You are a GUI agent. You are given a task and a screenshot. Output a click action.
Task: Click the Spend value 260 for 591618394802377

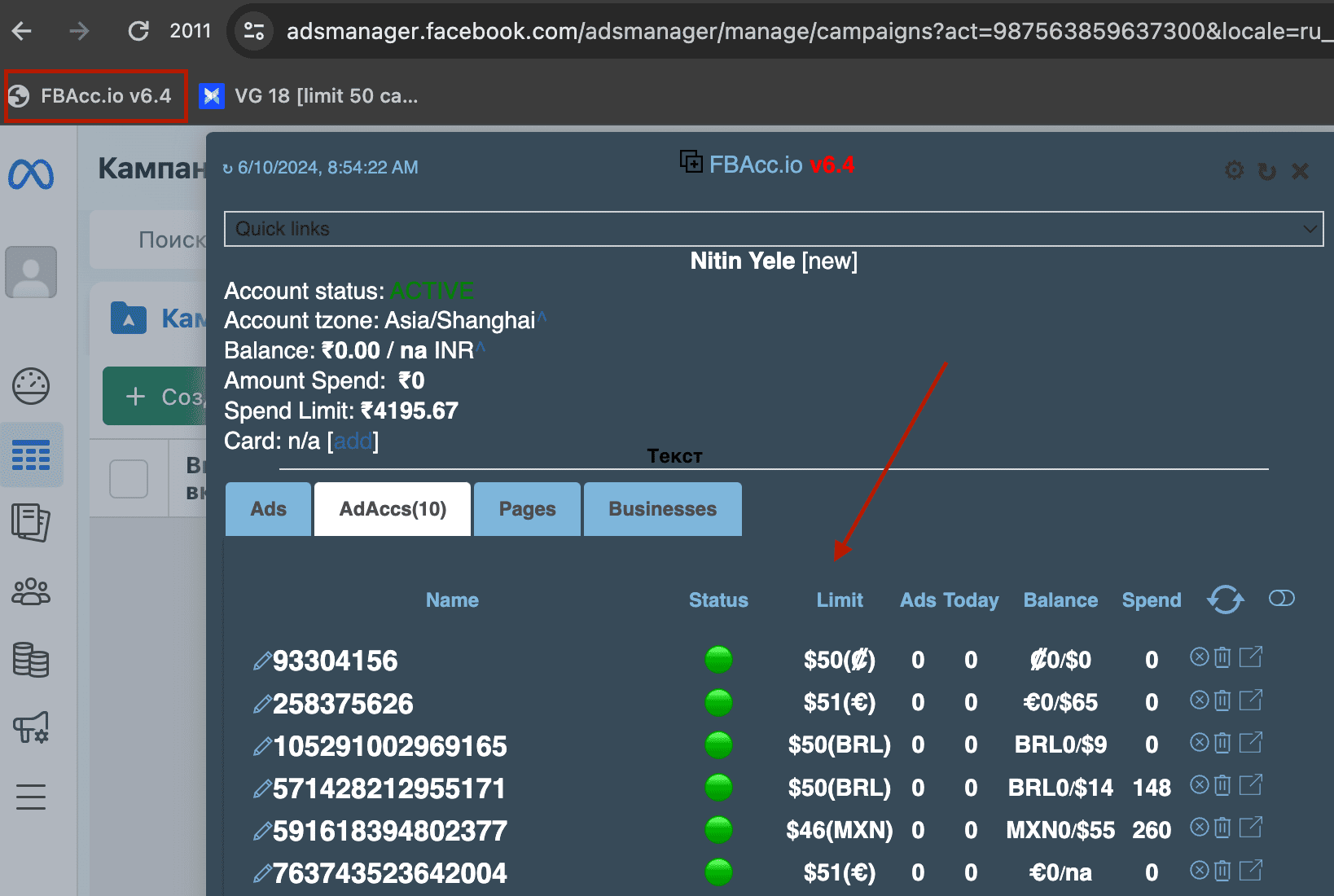pyautogui.click(x=1152, y=830)
